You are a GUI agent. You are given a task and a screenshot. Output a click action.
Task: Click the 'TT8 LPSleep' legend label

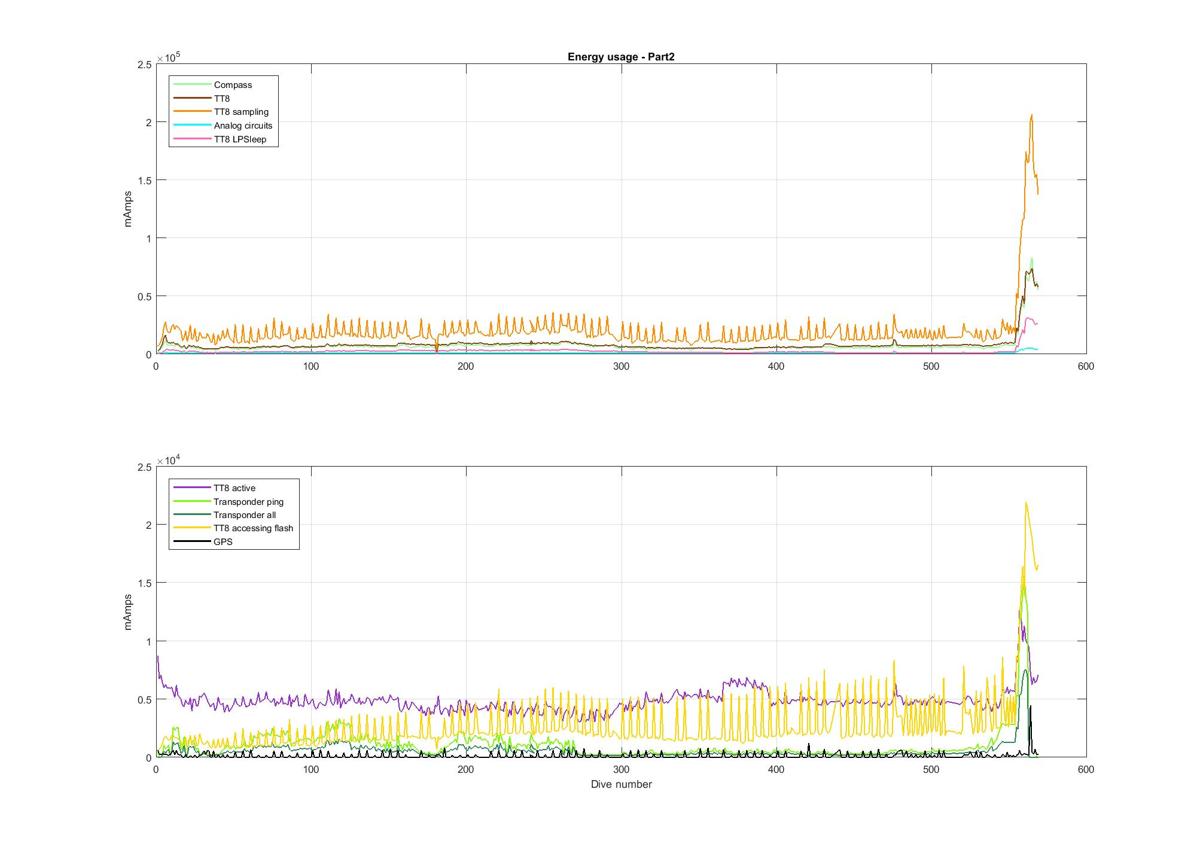[239, 140]
